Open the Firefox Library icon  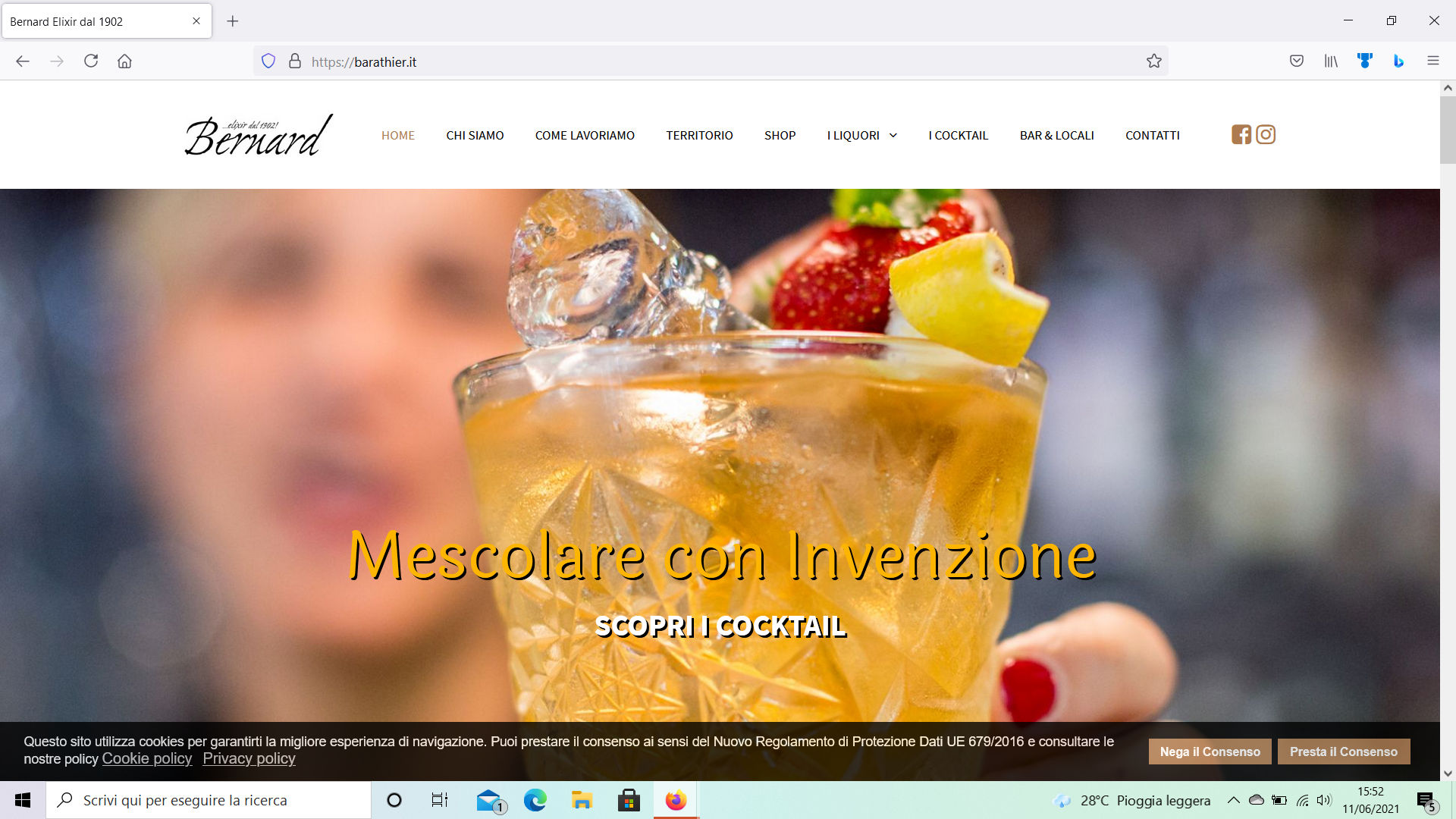1331,61
